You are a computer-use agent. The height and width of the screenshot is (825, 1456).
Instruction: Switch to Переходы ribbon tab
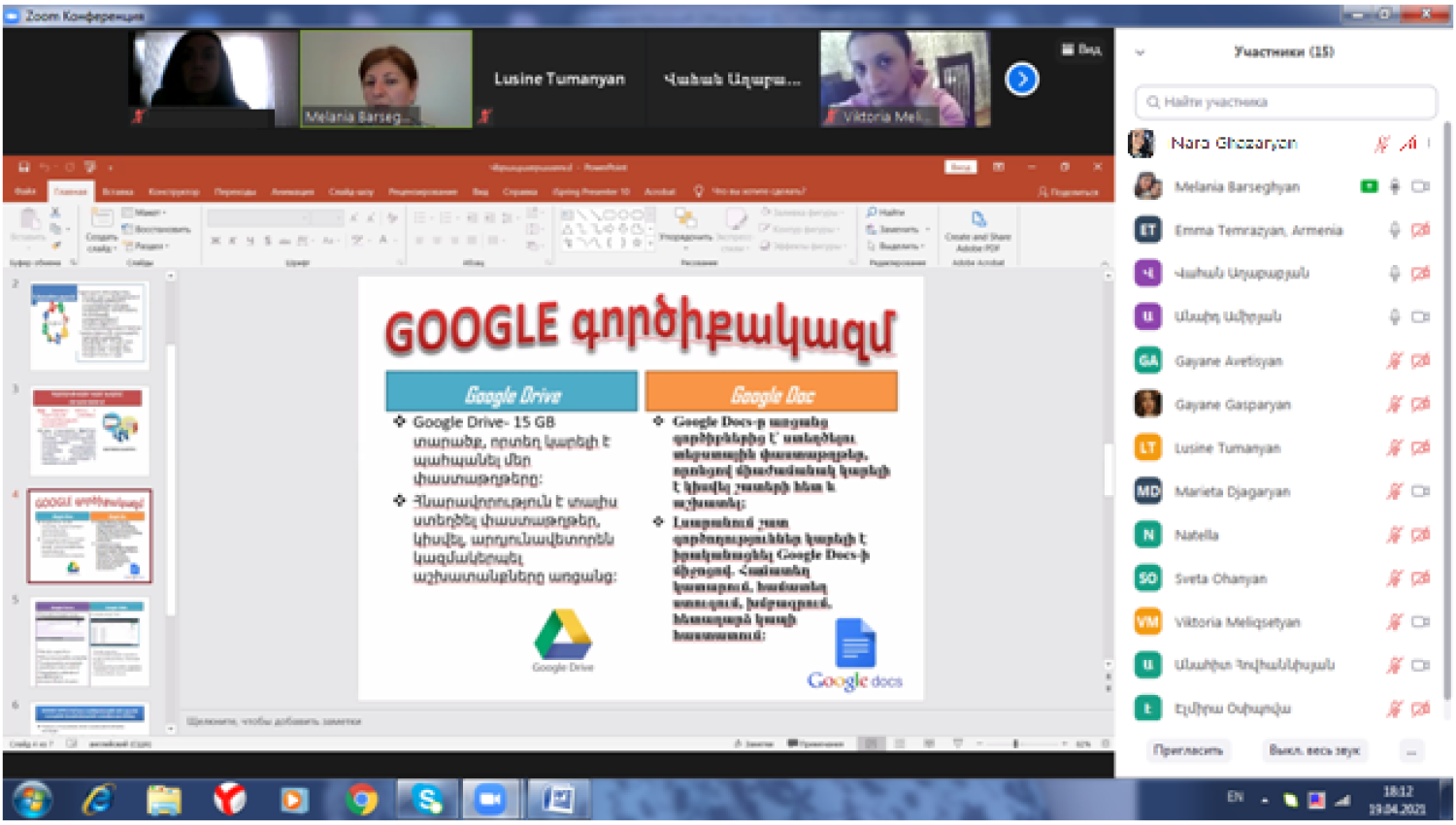(x=235, y=192)
